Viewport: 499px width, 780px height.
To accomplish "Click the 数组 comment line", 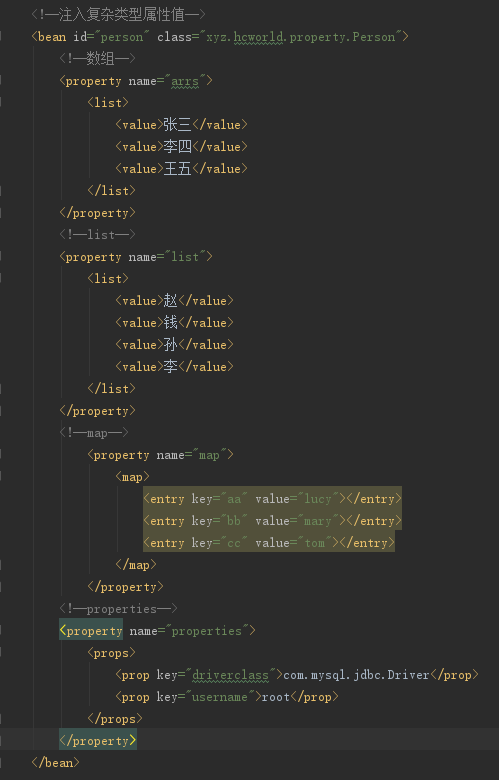I will 97,59.
